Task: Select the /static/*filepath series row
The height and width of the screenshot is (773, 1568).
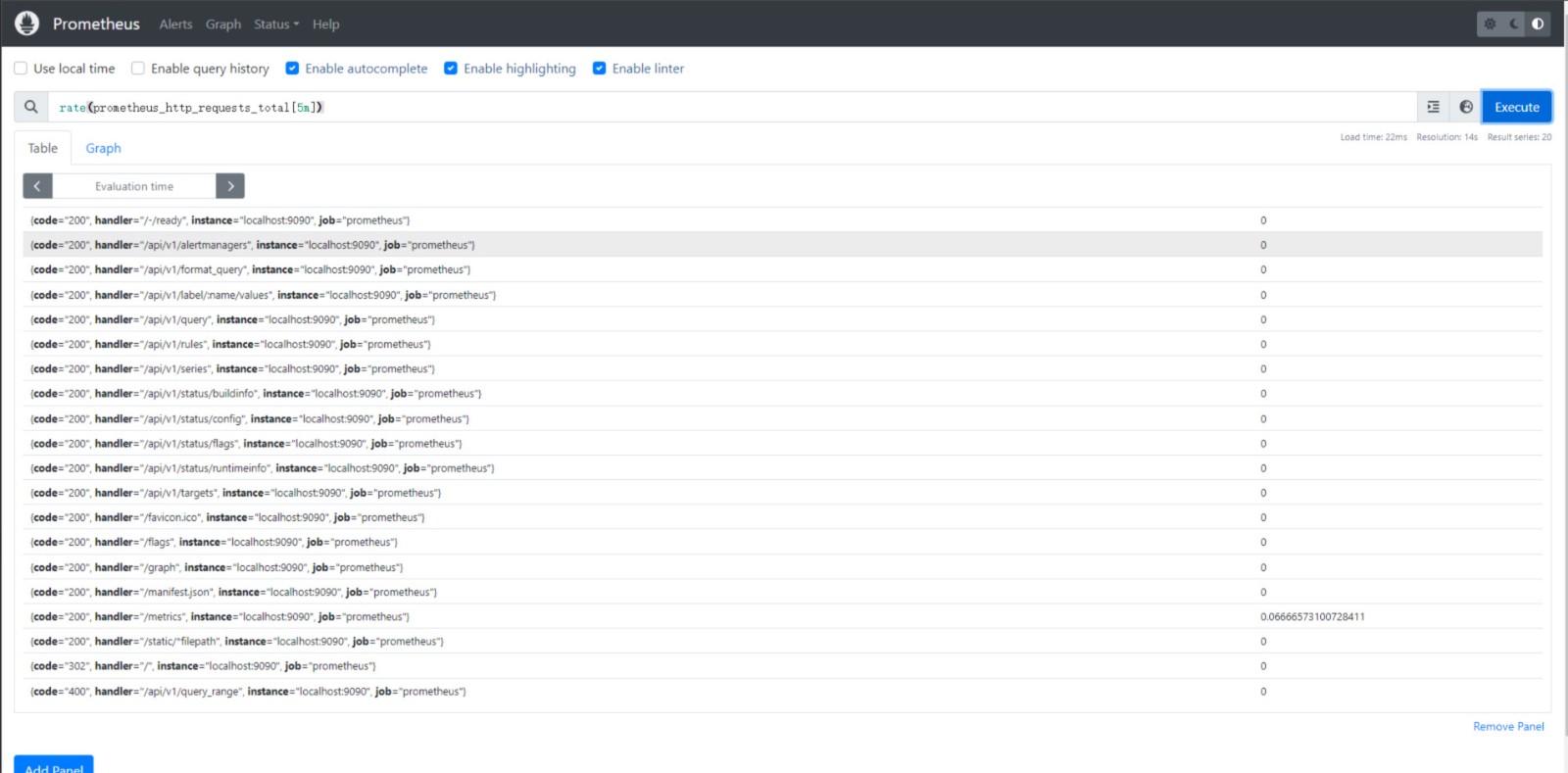Action: (x=782, y=642)
